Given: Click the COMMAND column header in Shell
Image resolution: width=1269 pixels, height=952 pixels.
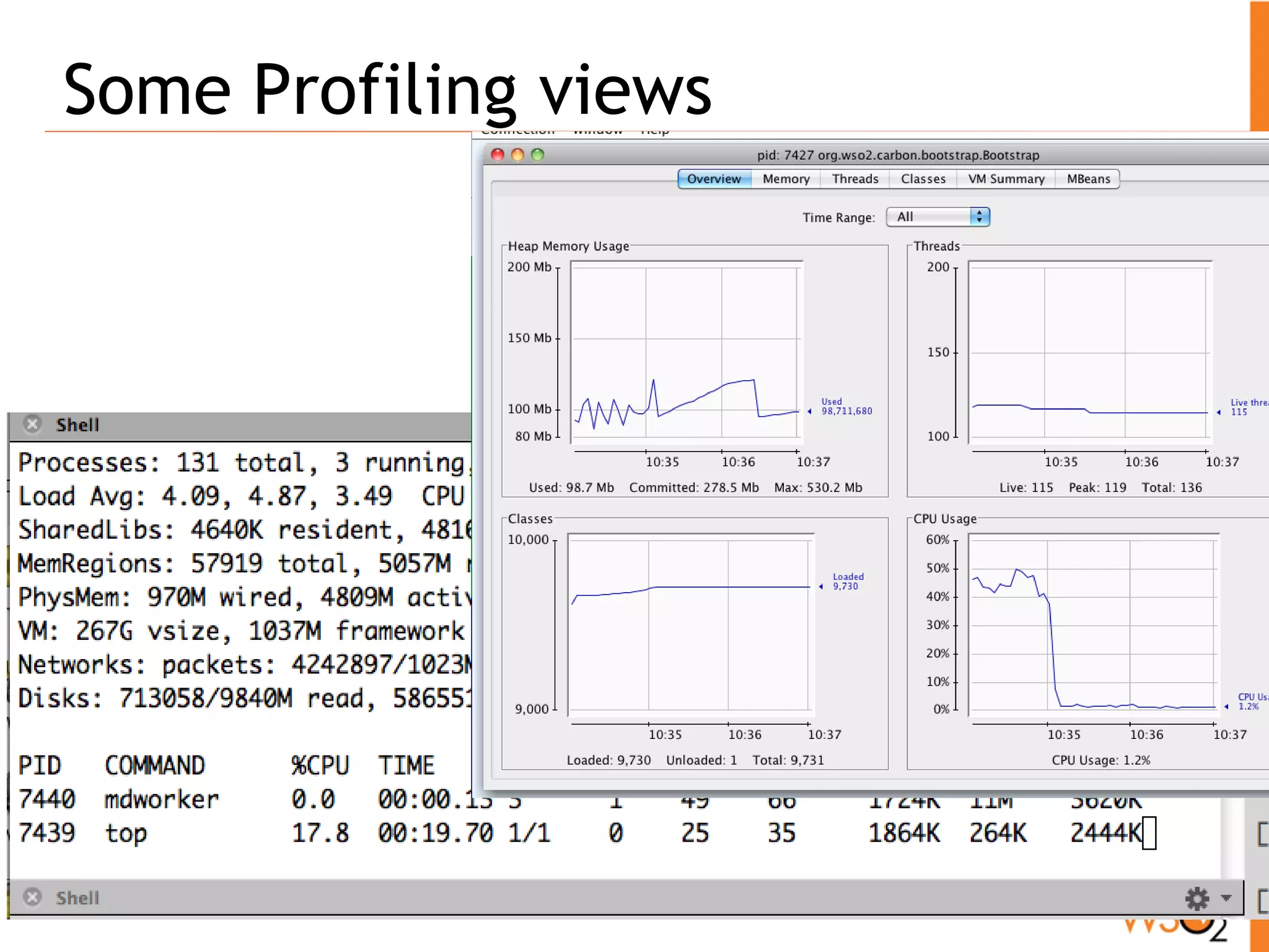Looking at the screenshot, I should pos(155,766).
